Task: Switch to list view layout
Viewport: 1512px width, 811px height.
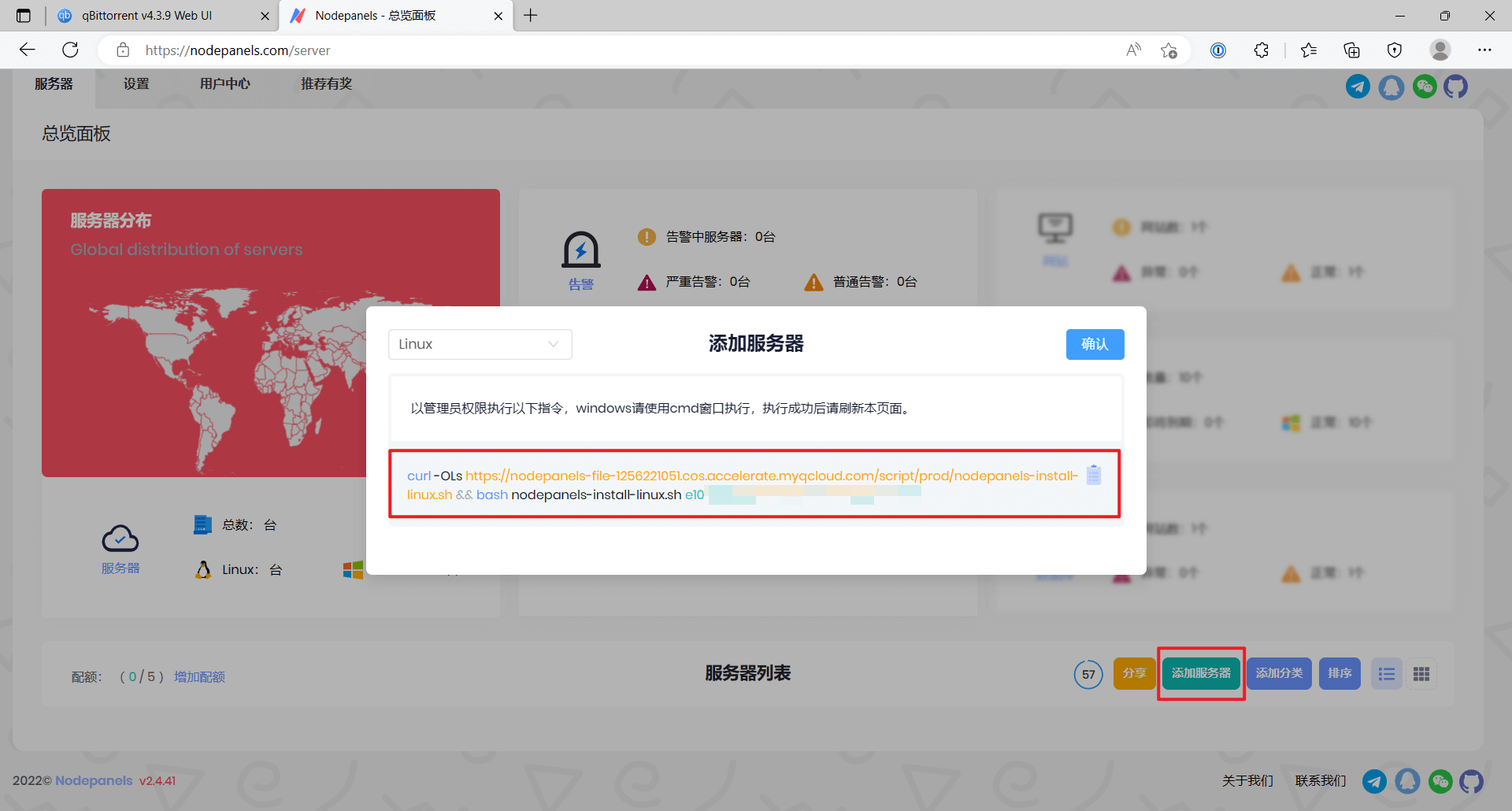Action: point(1387,674)
